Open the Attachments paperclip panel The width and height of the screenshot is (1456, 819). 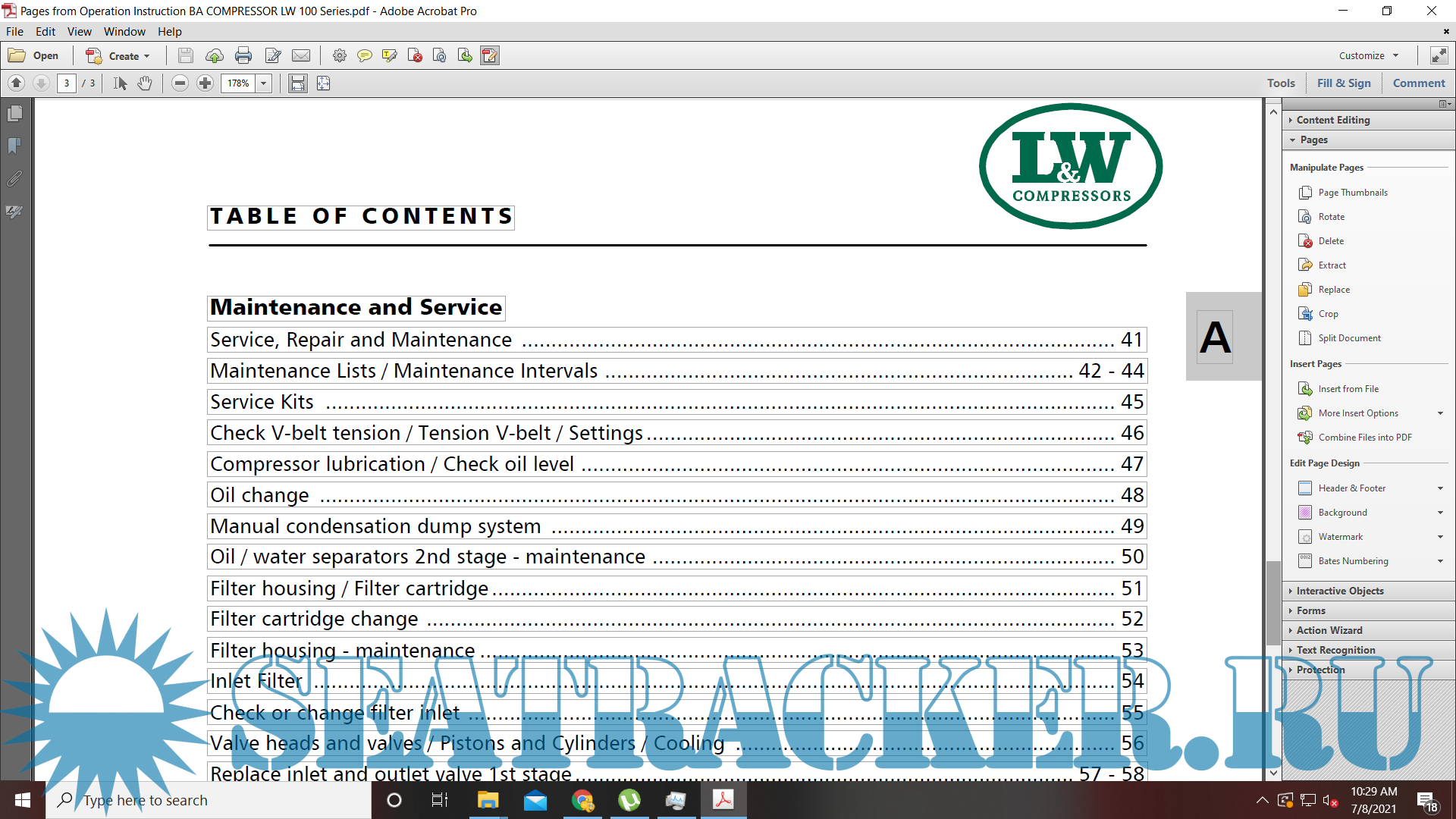click(x=14, y=179)
